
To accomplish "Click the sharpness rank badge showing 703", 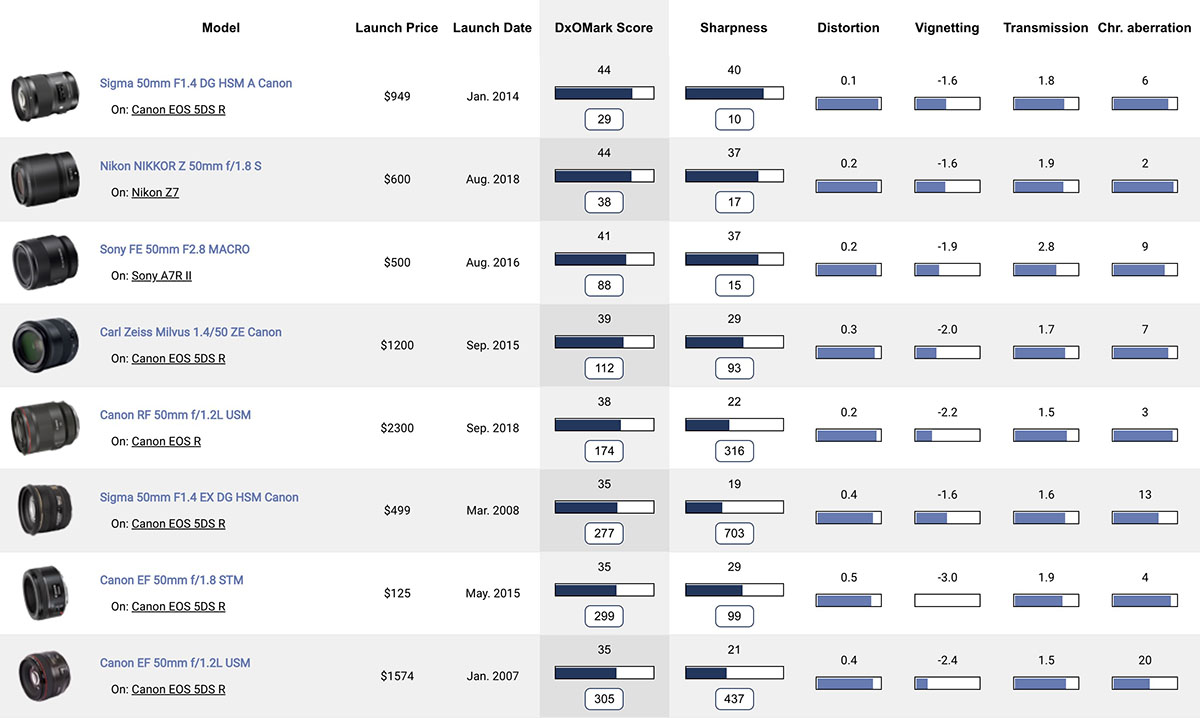I will (x=734, y=533).
